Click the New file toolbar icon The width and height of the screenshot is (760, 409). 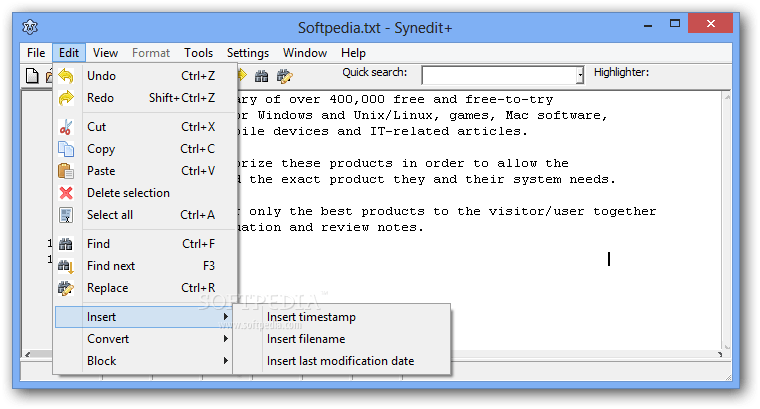[32, 76]
